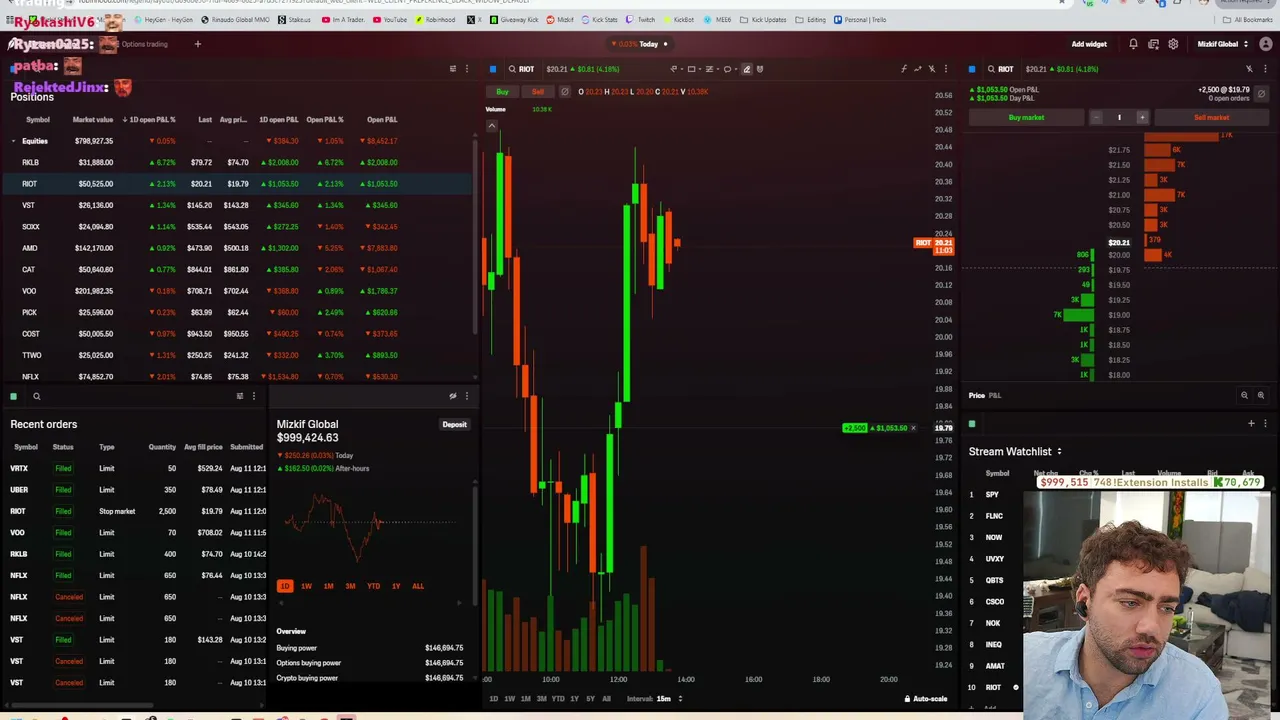1280x720 pixels.
Task: Expand the speech bubble tool options arrow
Action: tap(734, 69)
